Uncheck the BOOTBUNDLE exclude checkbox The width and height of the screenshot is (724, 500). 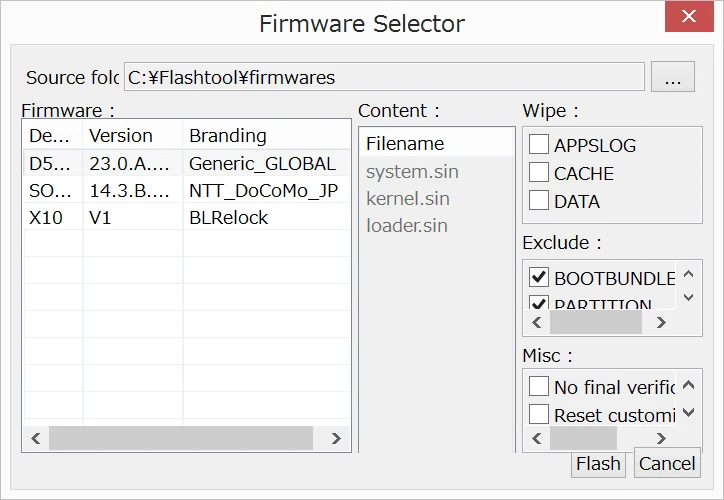click(x=539, y=277)
